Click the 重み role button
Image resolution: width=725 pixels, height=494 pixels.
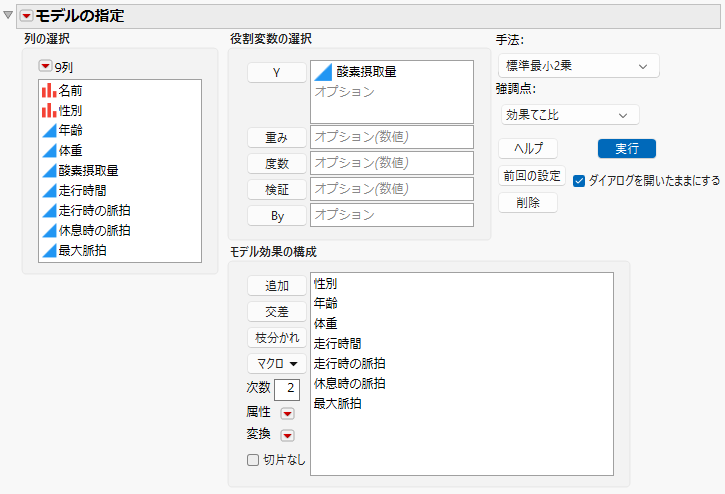[276, 137]
